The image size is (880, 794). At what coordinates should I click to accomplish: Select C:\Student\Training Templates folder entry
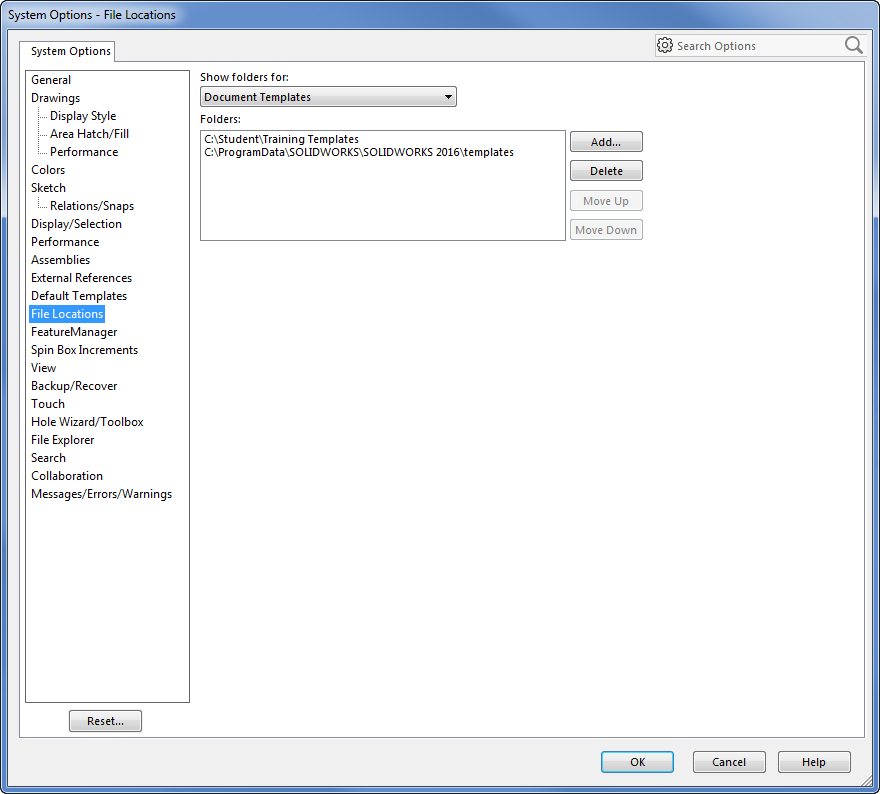click(x=281, y=139)
